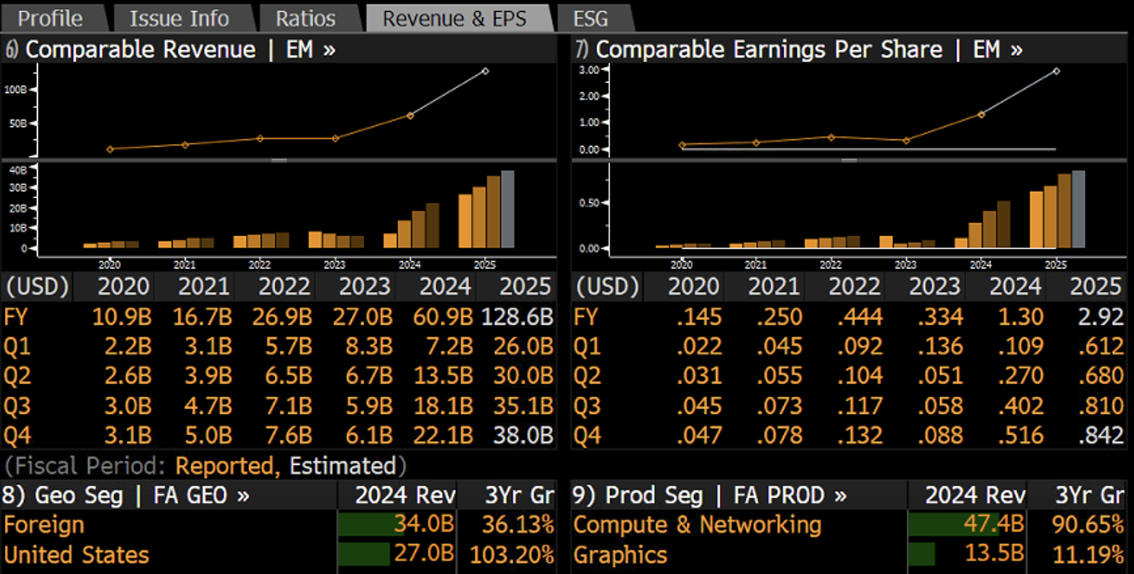
Task: Click Q4 2025 estimated EPS .842
Action: [x=1101, y=435]
